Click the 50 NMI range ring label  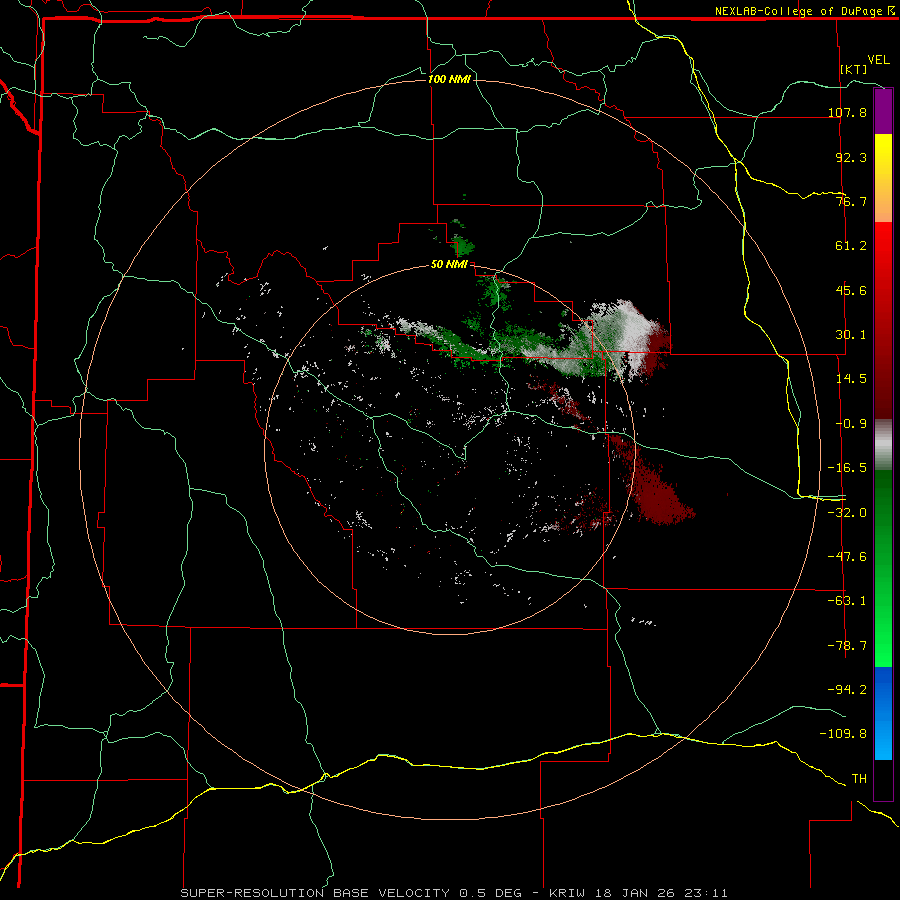coord(449,265)
